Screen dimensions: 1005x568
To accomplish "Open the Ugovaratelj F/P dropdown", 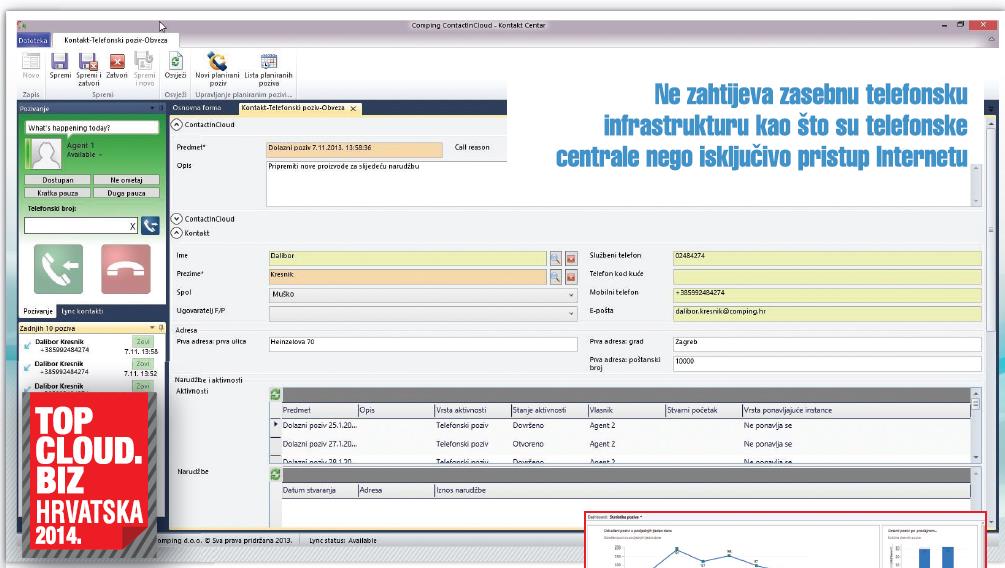I will 573,314.
